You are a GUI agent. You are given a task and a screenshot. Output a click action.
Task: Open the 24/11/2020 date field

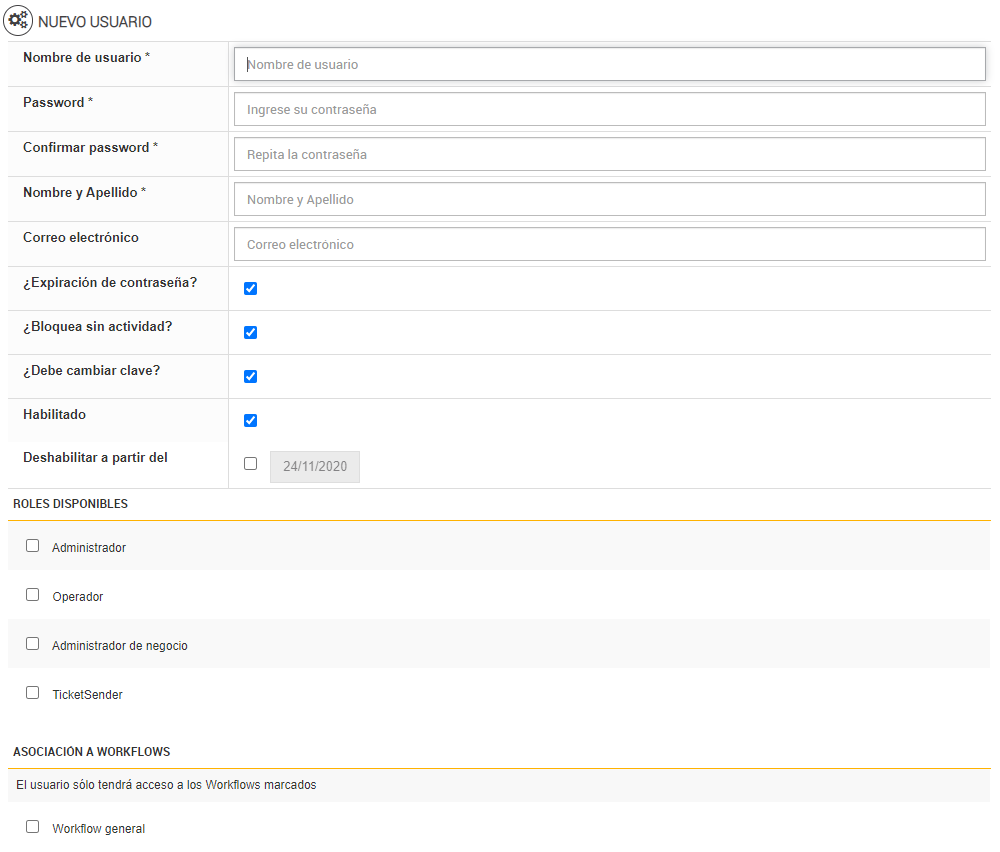pos(314,466)
